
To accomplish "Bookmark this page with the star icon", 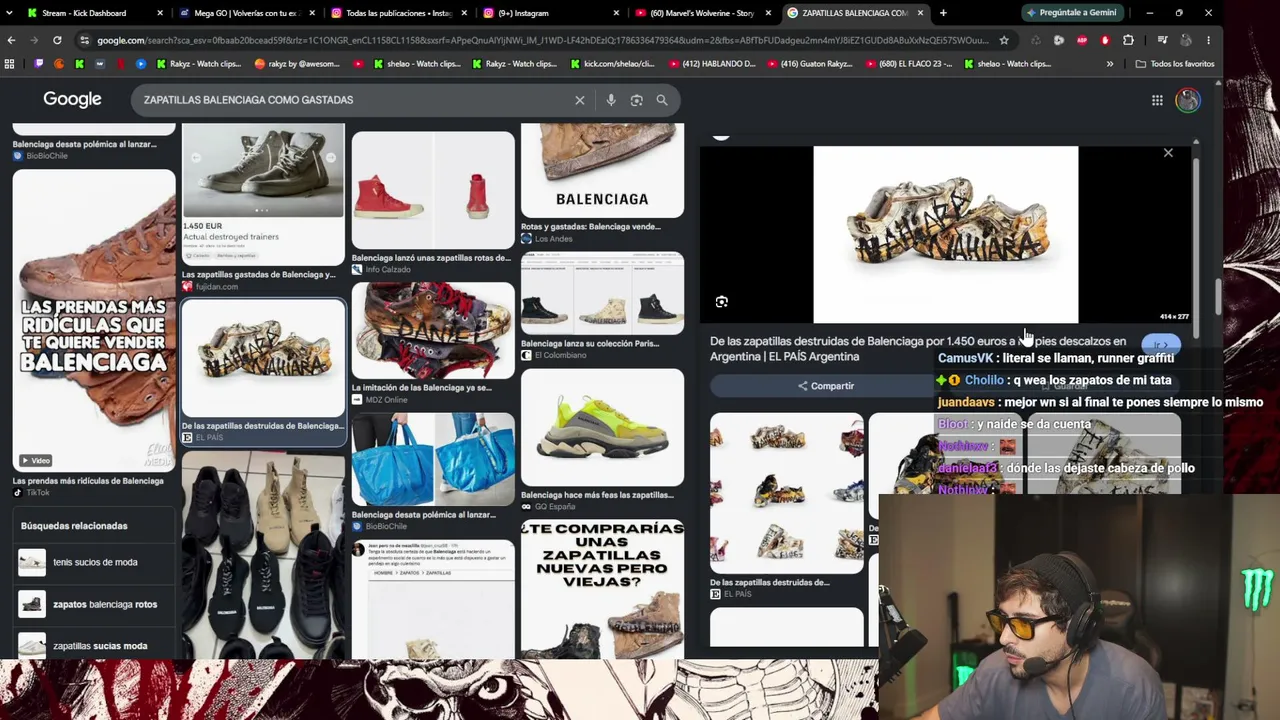I will [1003, 40].
